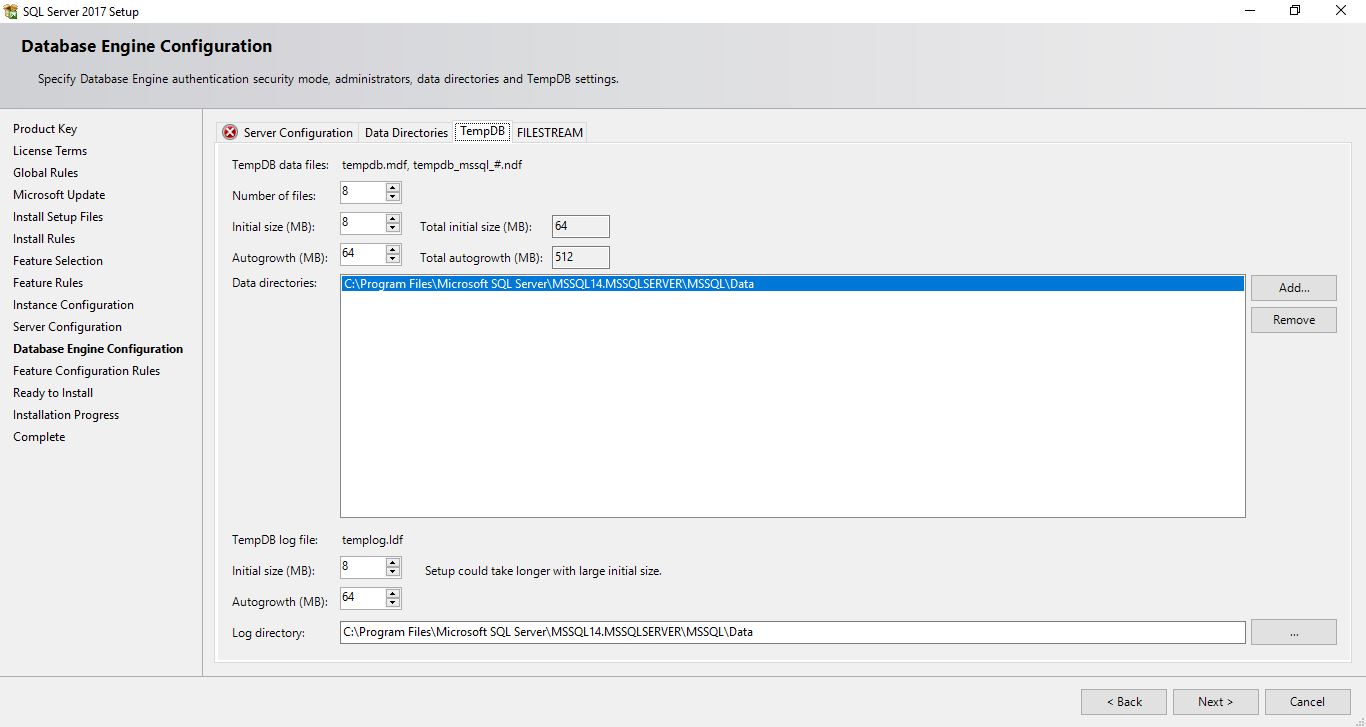Increase TempDB log Autogrowth with the spinner
This screenshot has width=1366, height=727.
[393, 592]
